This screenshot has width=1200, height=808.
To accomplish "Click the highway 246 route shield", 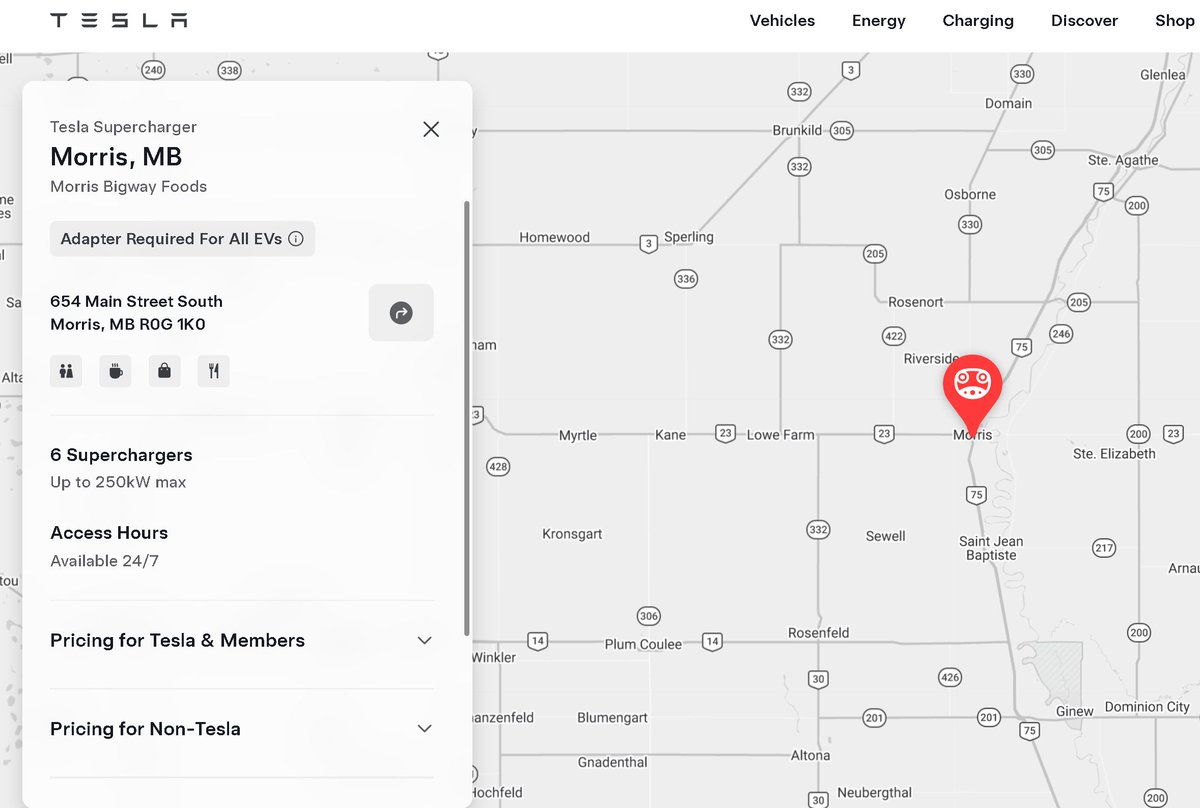I will click(x=1061, y=334).
